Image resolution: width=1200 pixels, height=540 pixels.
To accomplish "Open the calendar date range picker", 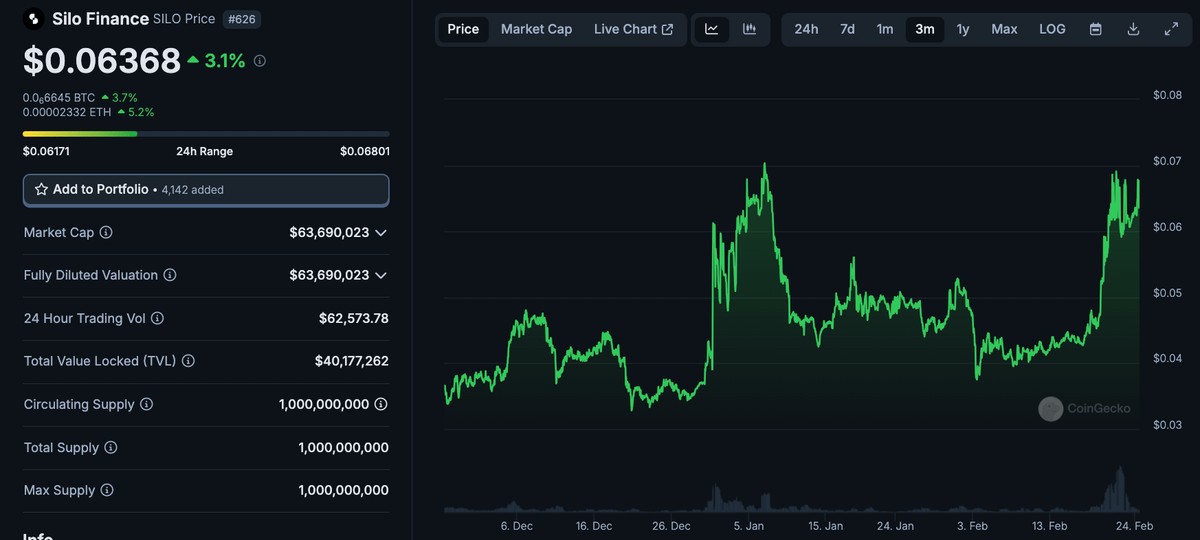I will tap(1096, 29).
